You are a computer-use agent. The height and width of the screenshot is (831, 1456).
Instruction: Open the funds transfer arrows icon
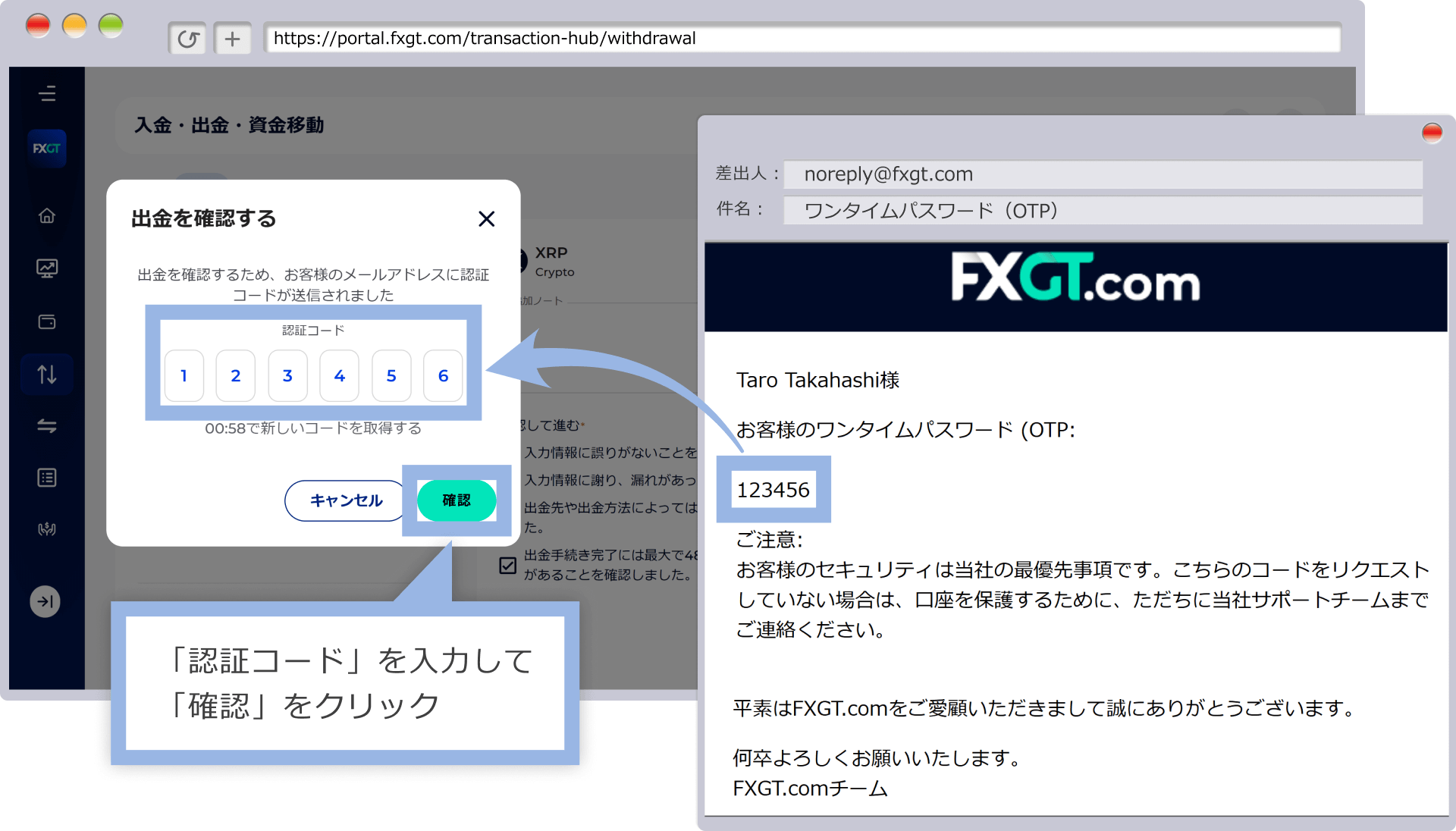click(47, 426)
